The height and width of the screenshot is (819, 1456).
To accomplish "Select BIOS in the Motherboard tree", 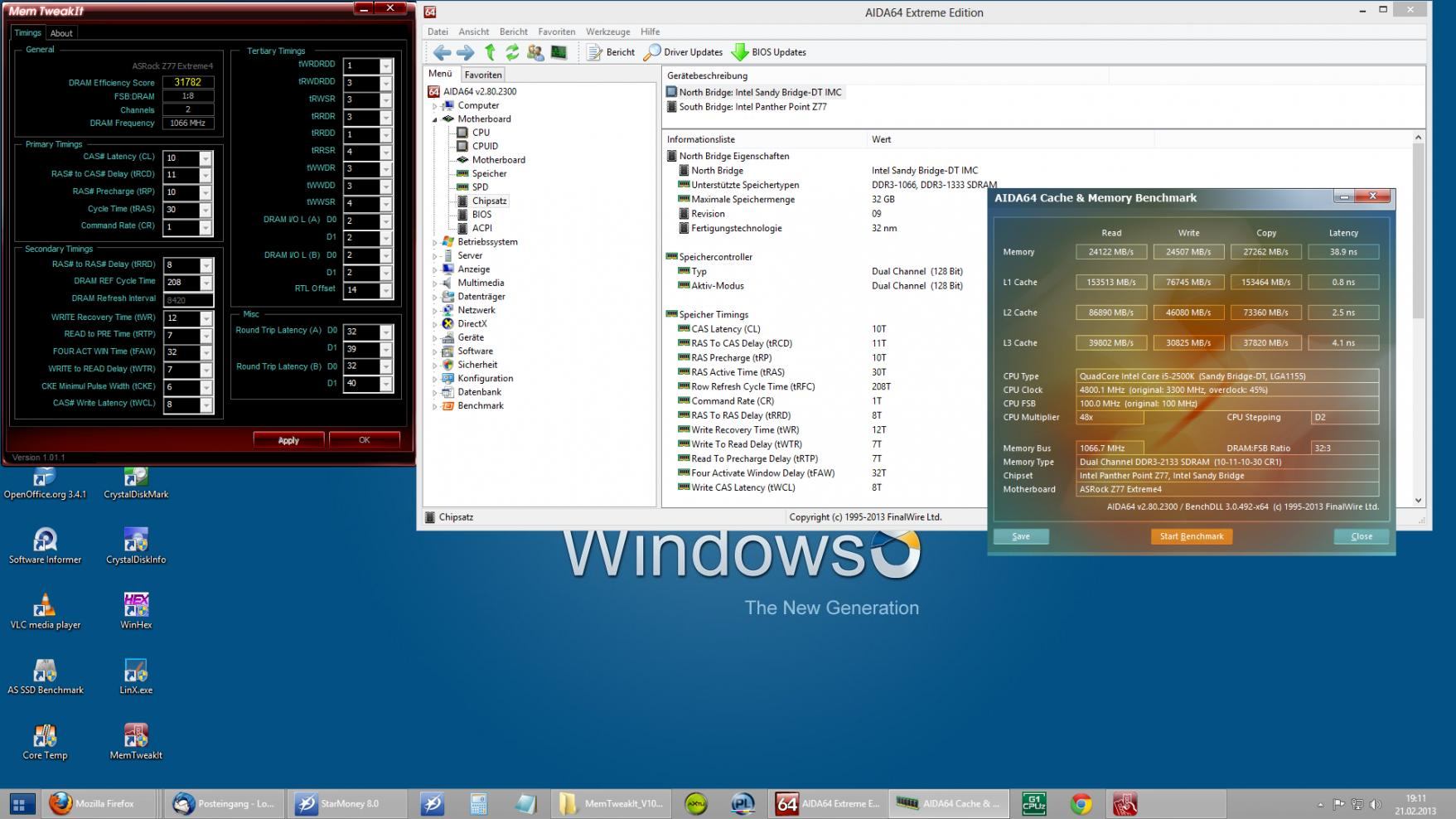I will tap(481, 215).
